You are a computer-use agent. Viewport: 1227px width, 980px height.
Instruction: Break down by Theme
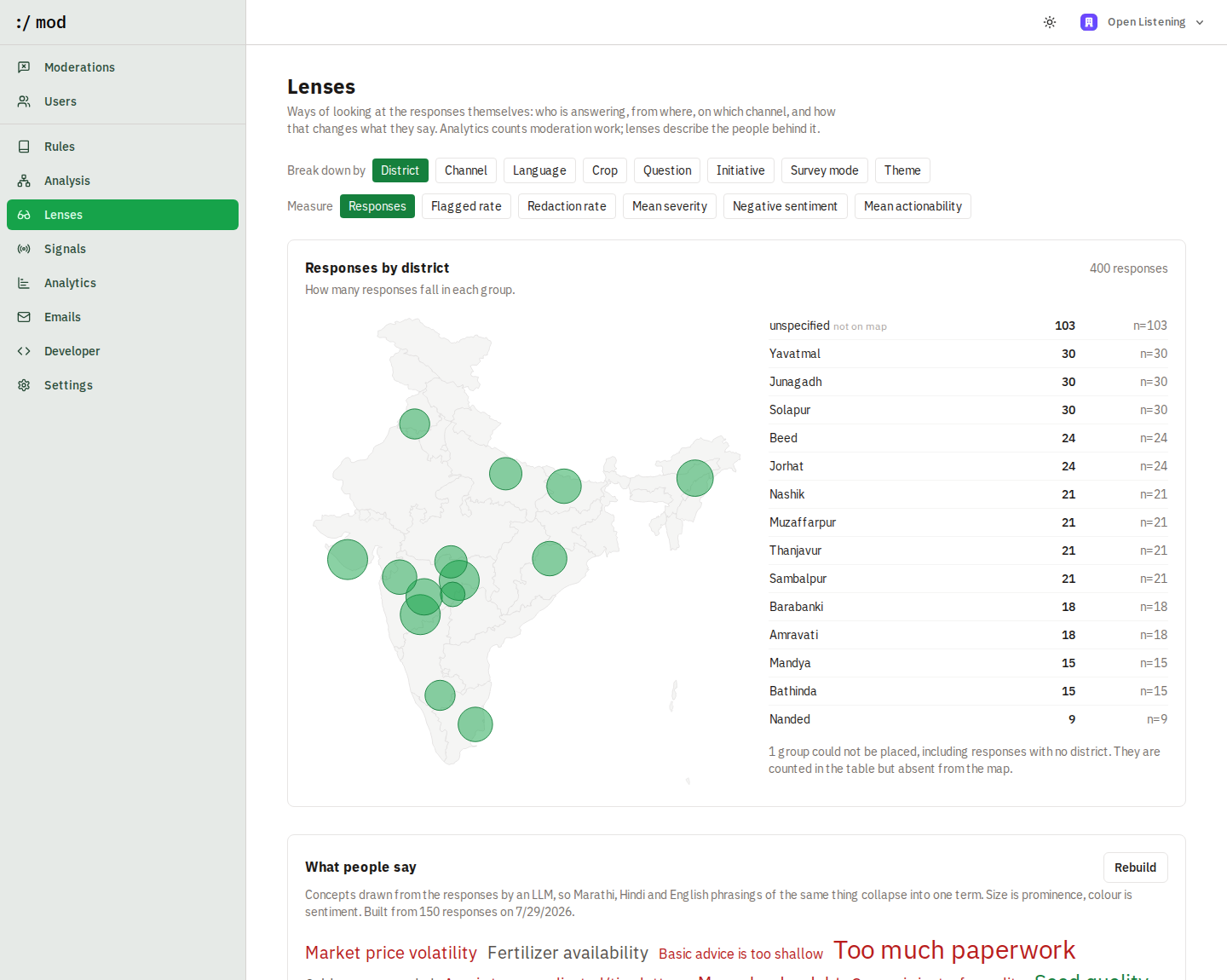point(902,170)
